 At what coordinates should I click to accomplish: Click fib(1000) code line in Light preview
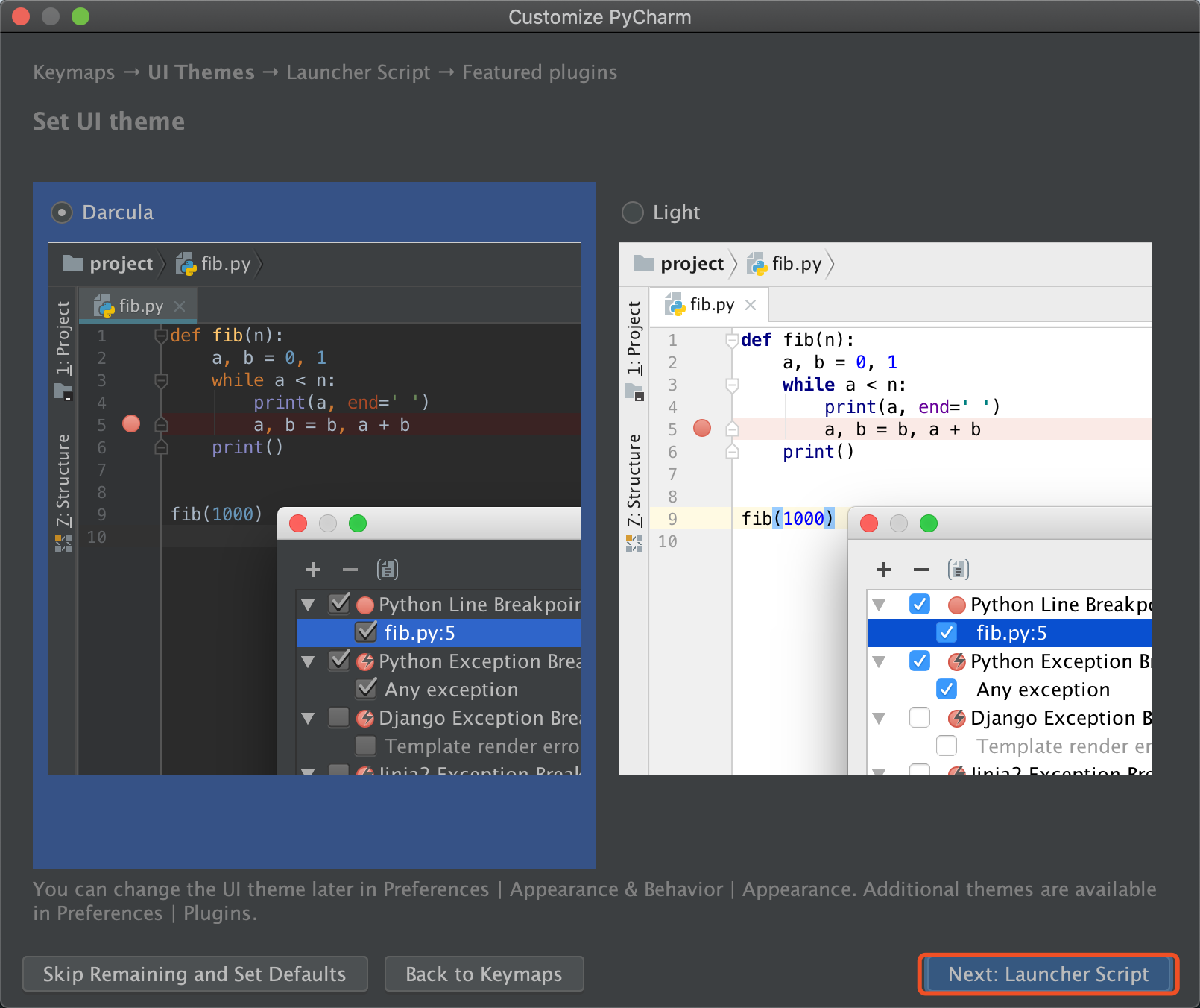(787, 518)
